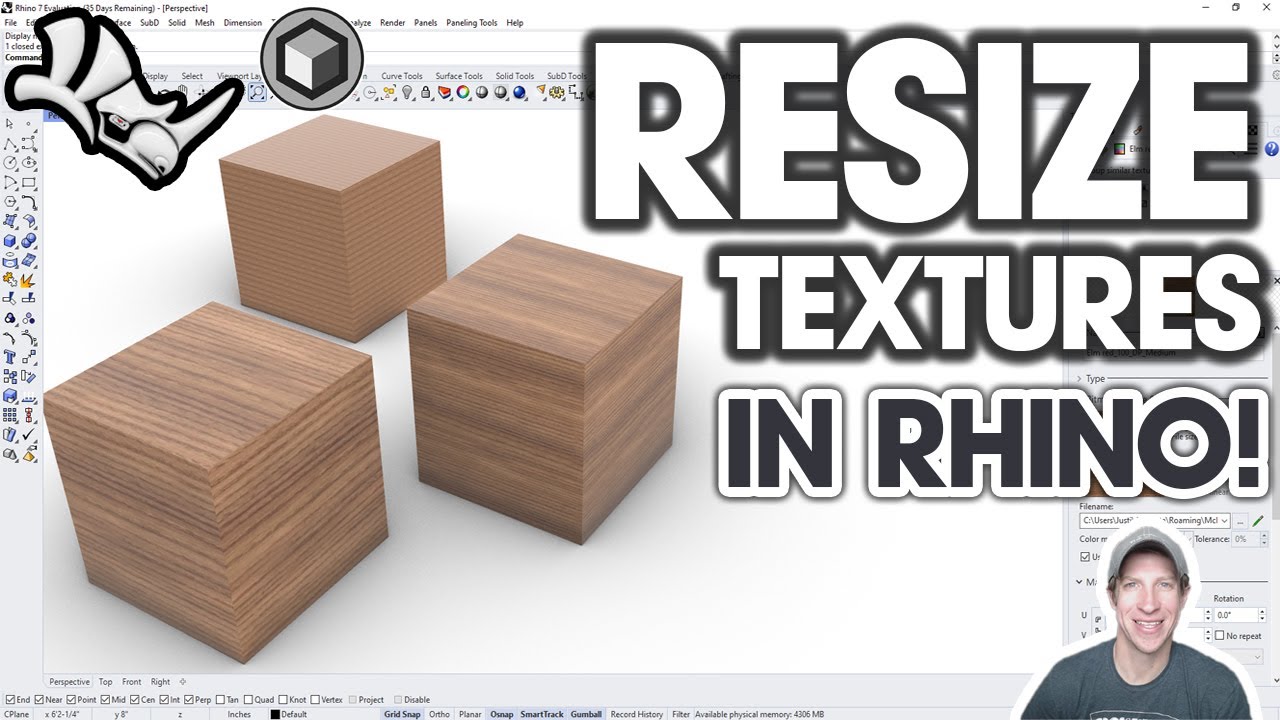Open the Render menu

pyautogui.click(x=392, y=23)
